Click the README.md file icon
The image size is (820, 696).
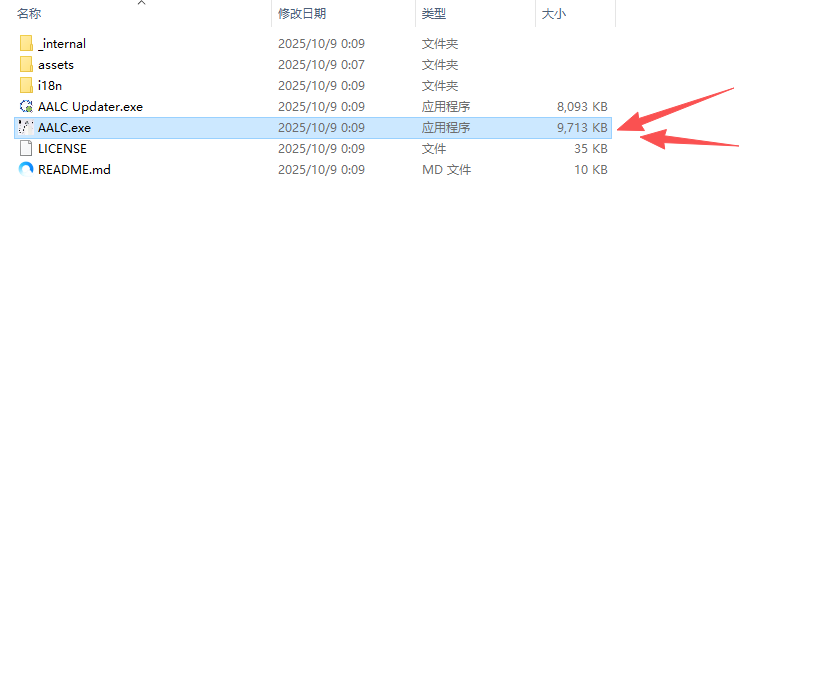(26, 170)
